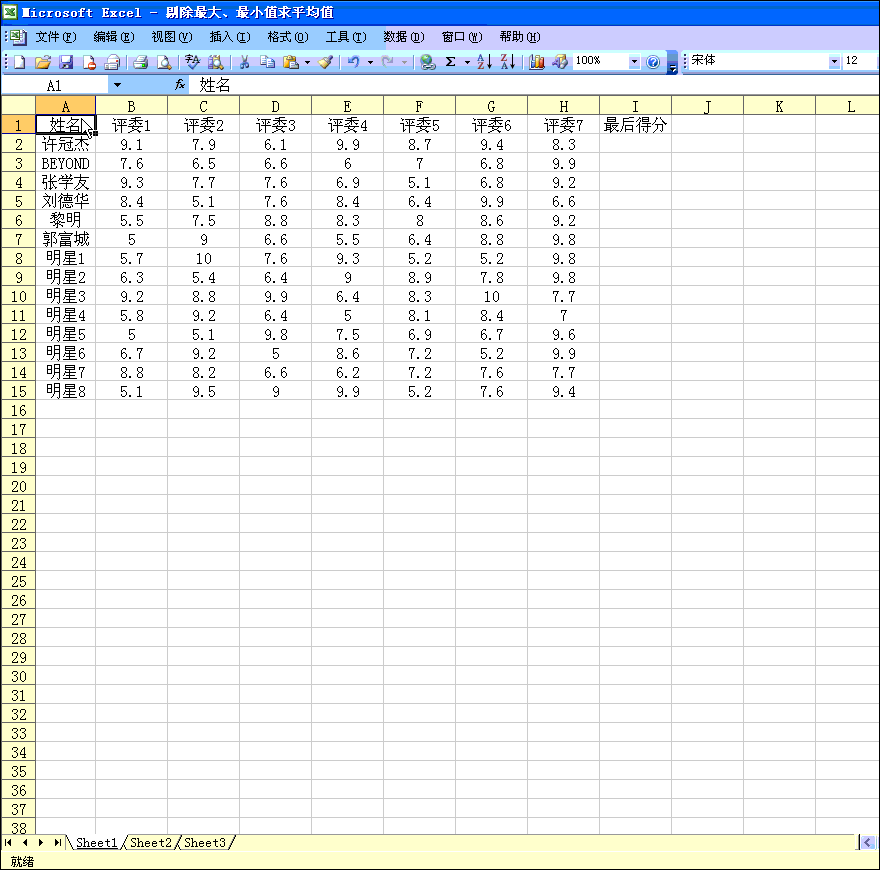Open the 数据 (Data) menu

click(x=403, y=37)
